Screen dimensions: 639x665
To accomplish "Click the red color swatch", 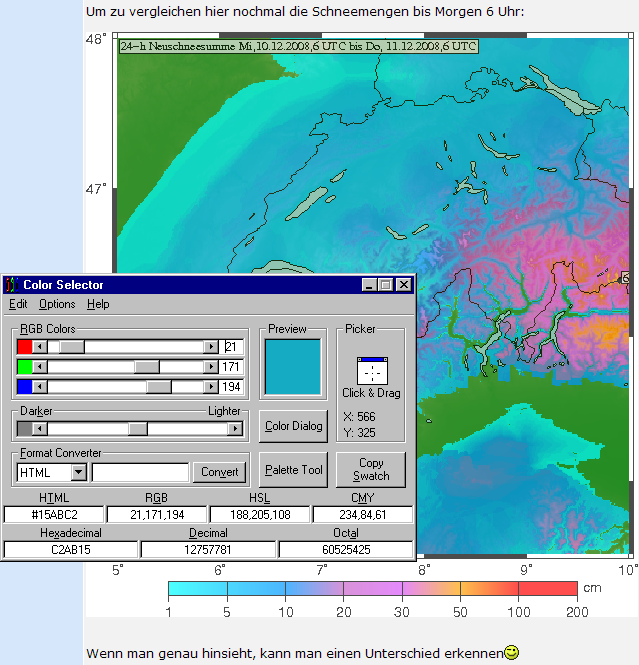I will [24, 346].
